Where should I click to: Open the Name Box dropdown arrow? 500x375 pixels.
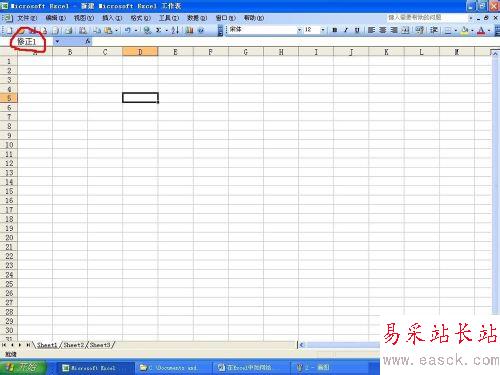57,41
